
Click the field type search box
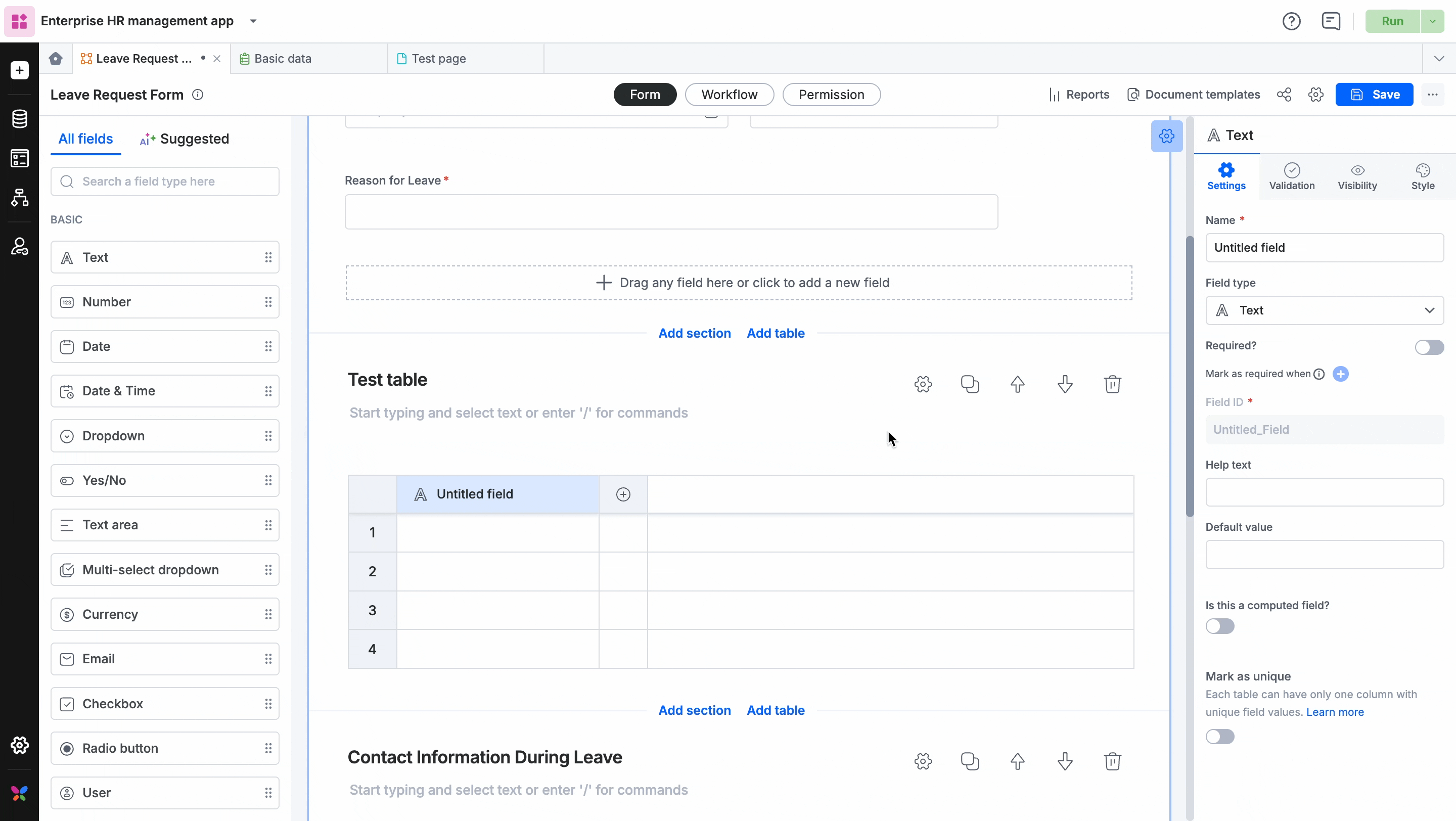164,181
